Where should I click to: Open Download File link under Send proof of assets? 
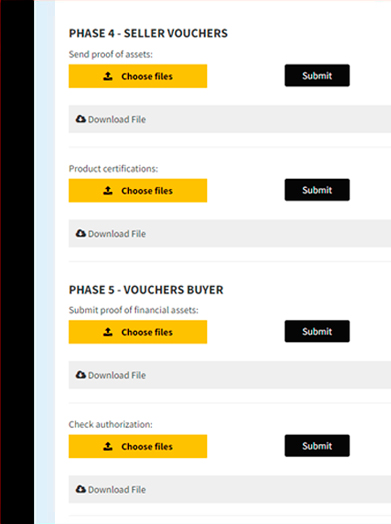117,119
